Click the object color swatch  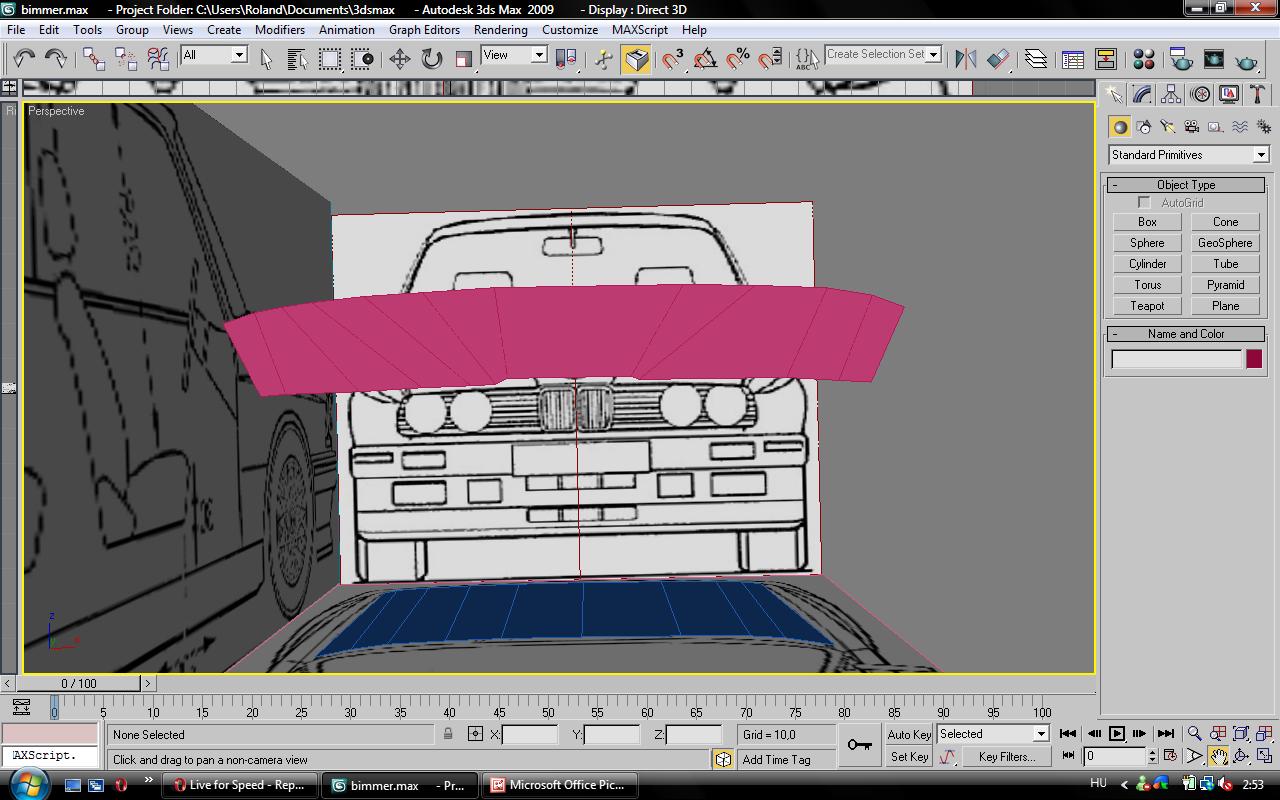tap(1254, 359)
